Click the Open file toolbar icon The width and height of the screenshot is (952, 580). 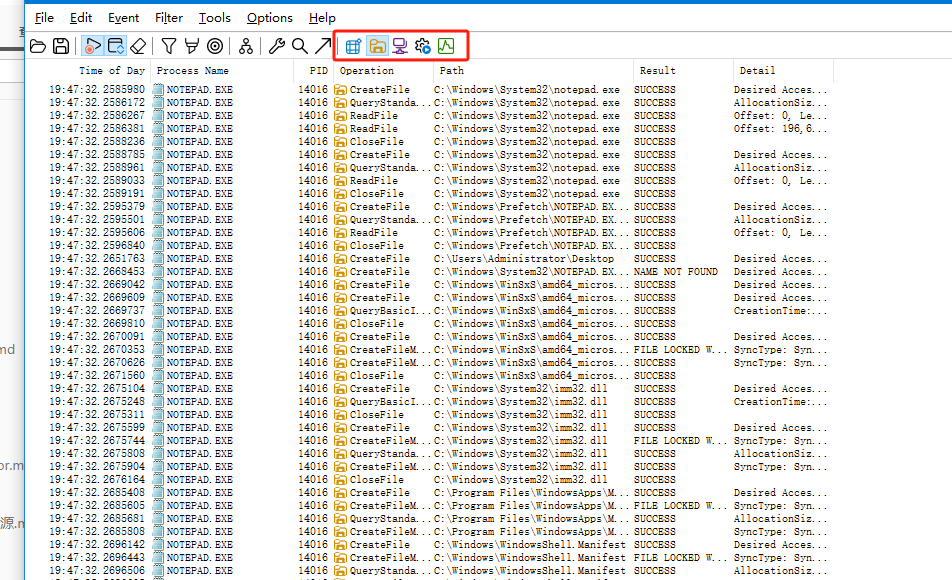click(38, 46)
